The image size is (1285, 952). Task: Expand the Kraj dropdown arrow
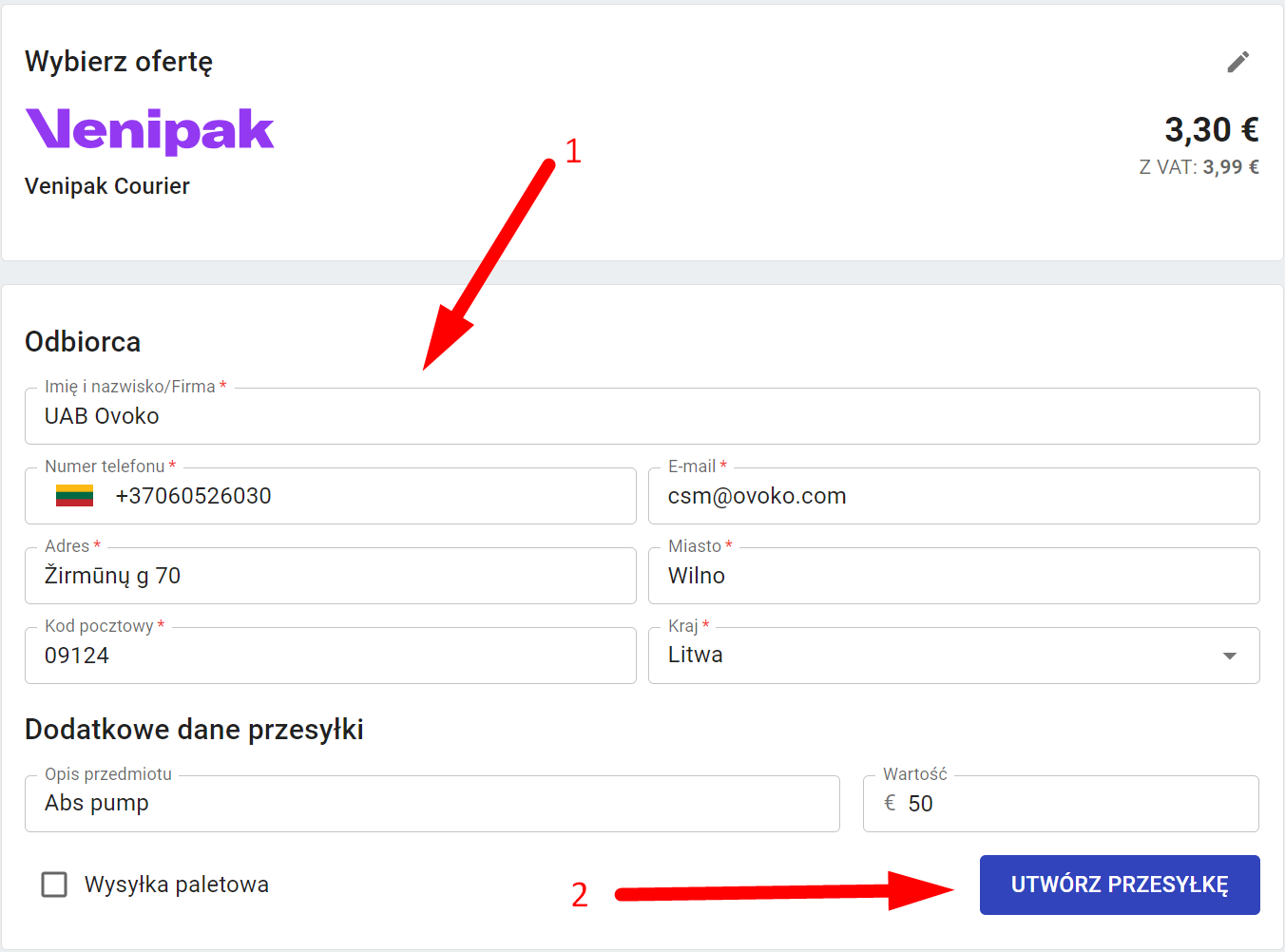[1229, 656]
